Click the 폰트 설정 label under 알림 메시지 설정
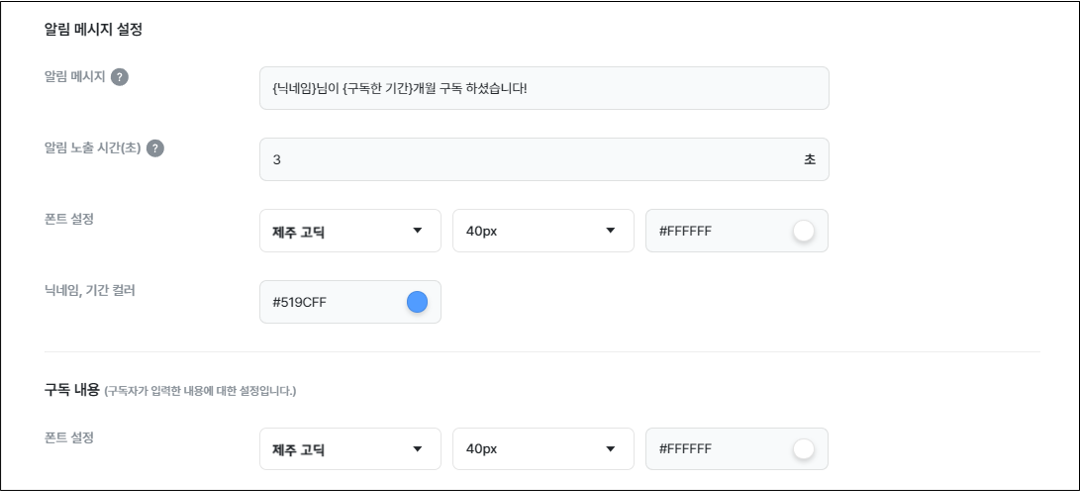Screen dimensions: 1080x491 tap(68, 219)
